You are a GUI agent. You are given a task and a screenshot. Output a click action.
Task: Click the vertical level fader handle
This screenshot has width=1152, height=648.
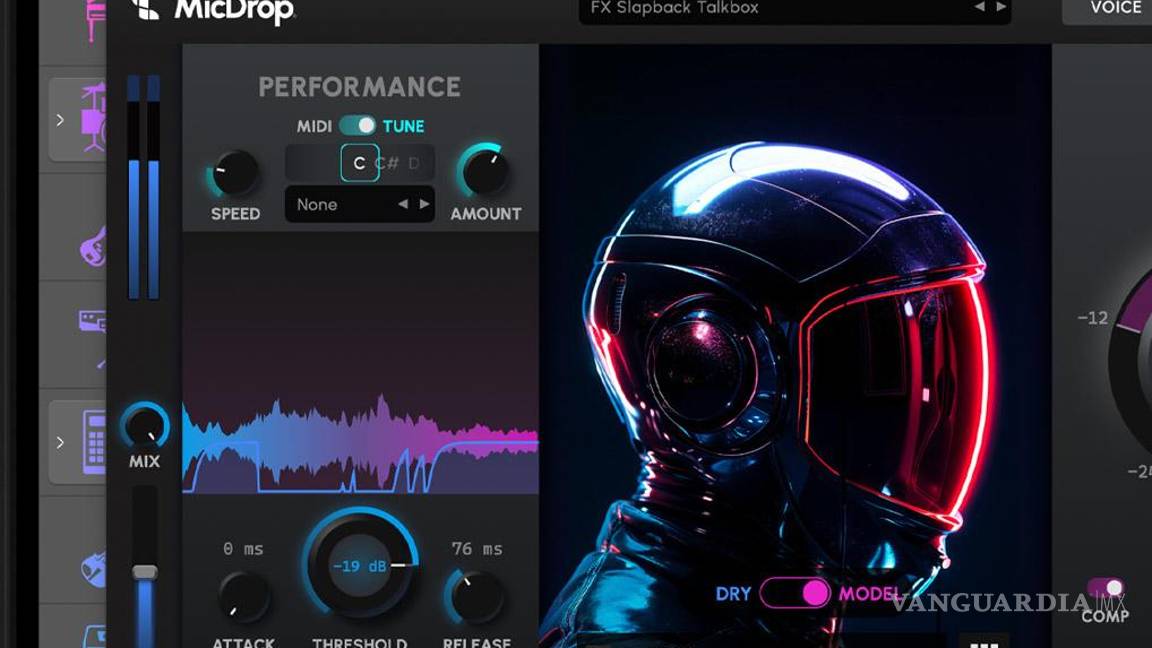145,572
